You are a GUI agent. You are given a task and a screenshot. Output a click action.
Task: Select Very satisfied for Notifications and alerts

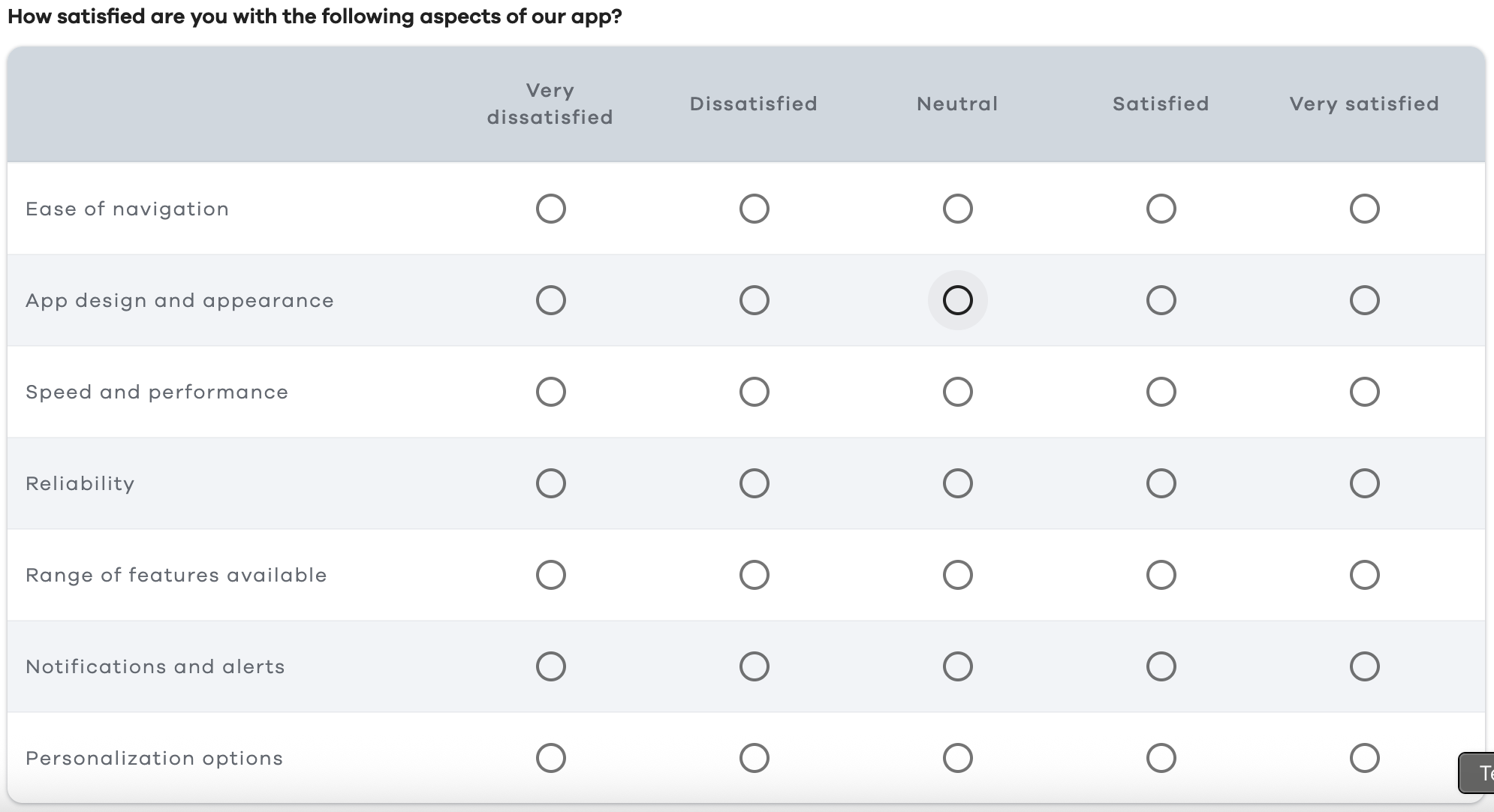(1365, 666)
